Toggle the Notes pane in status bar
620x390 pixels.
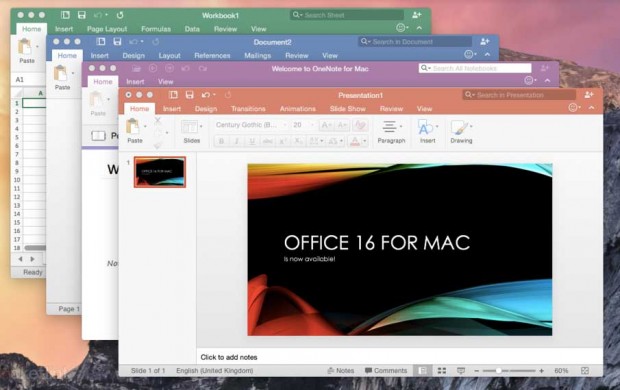[x=340, y=371]
